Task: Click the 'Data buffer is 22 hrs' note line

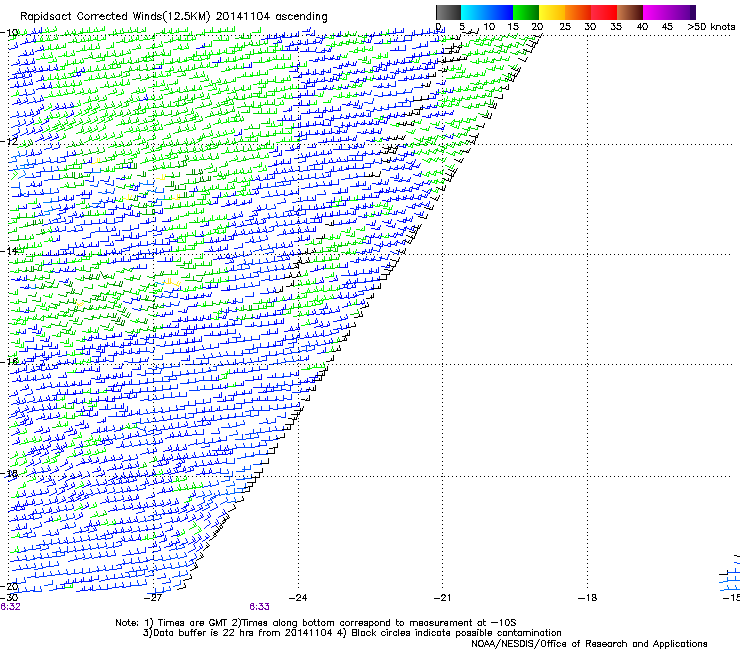Action: click(352, 633)
